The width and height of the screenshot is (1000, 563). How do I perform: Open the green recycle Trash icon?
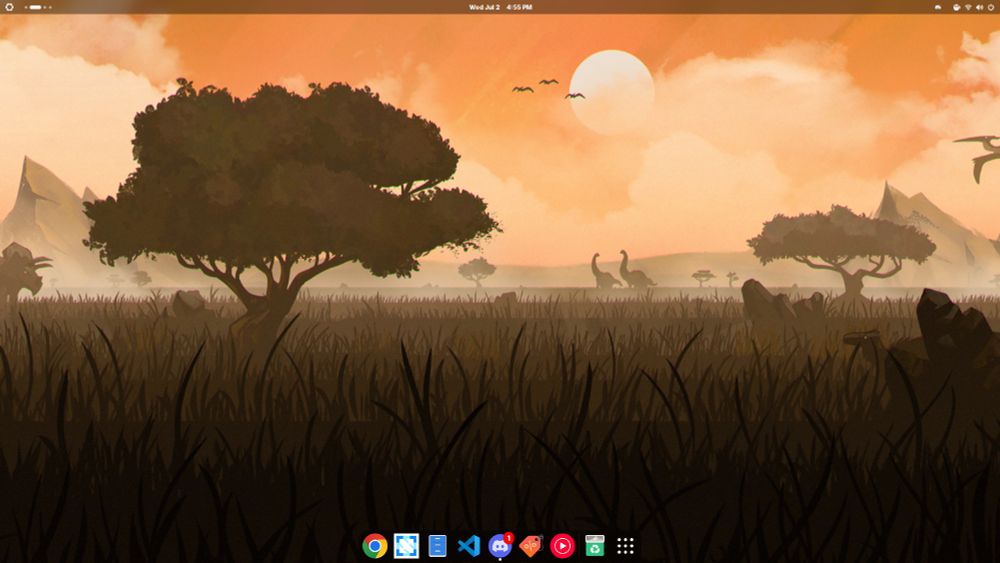594,546
